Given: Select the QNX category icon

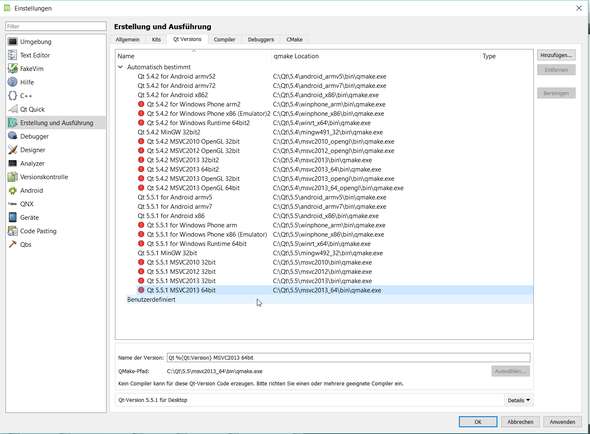Looking at the screenshot, I should pos(12,204).
